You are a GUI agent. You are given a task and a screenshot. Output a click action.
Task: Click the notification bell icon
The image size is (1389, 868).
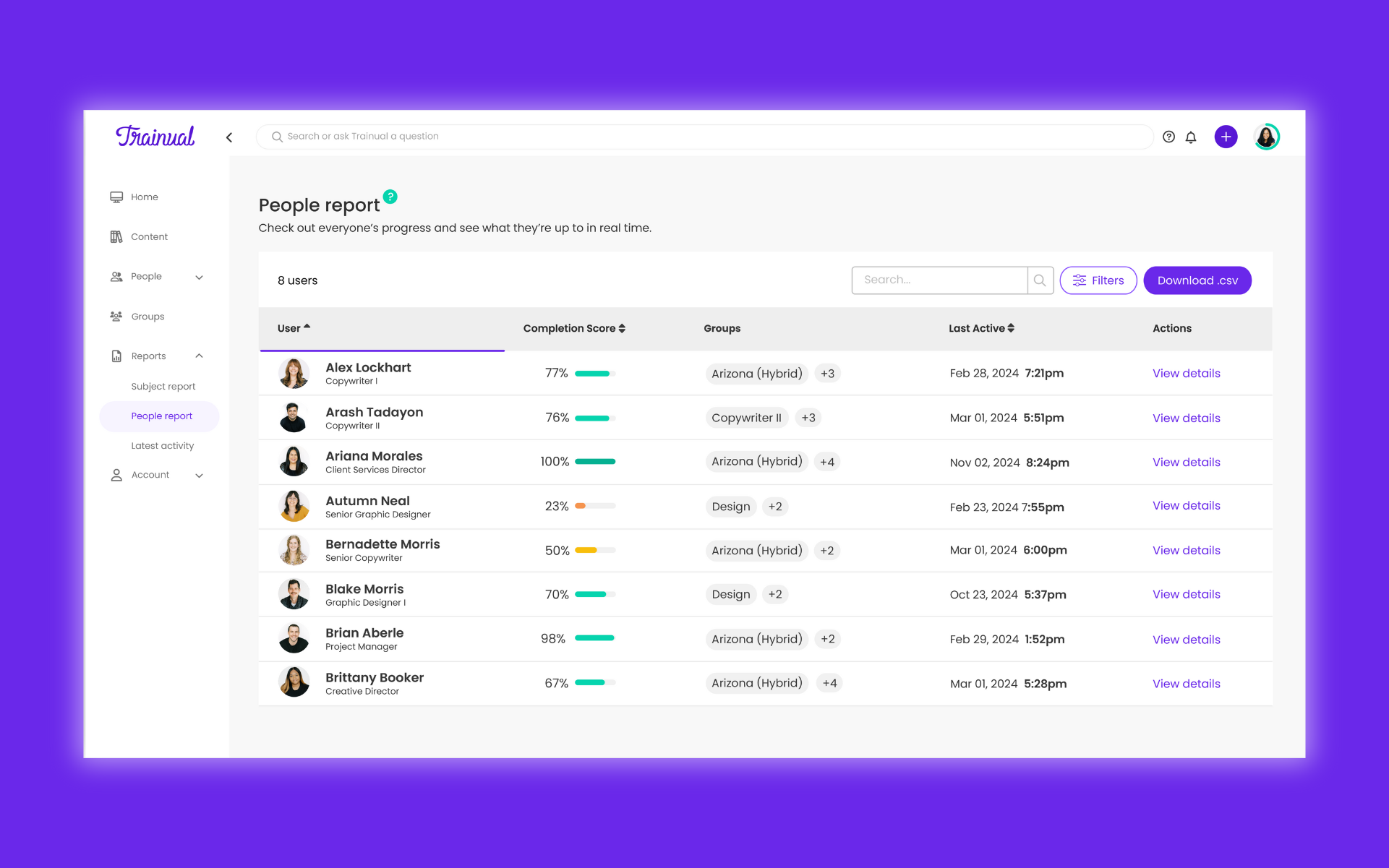[x=1191, y=137]
